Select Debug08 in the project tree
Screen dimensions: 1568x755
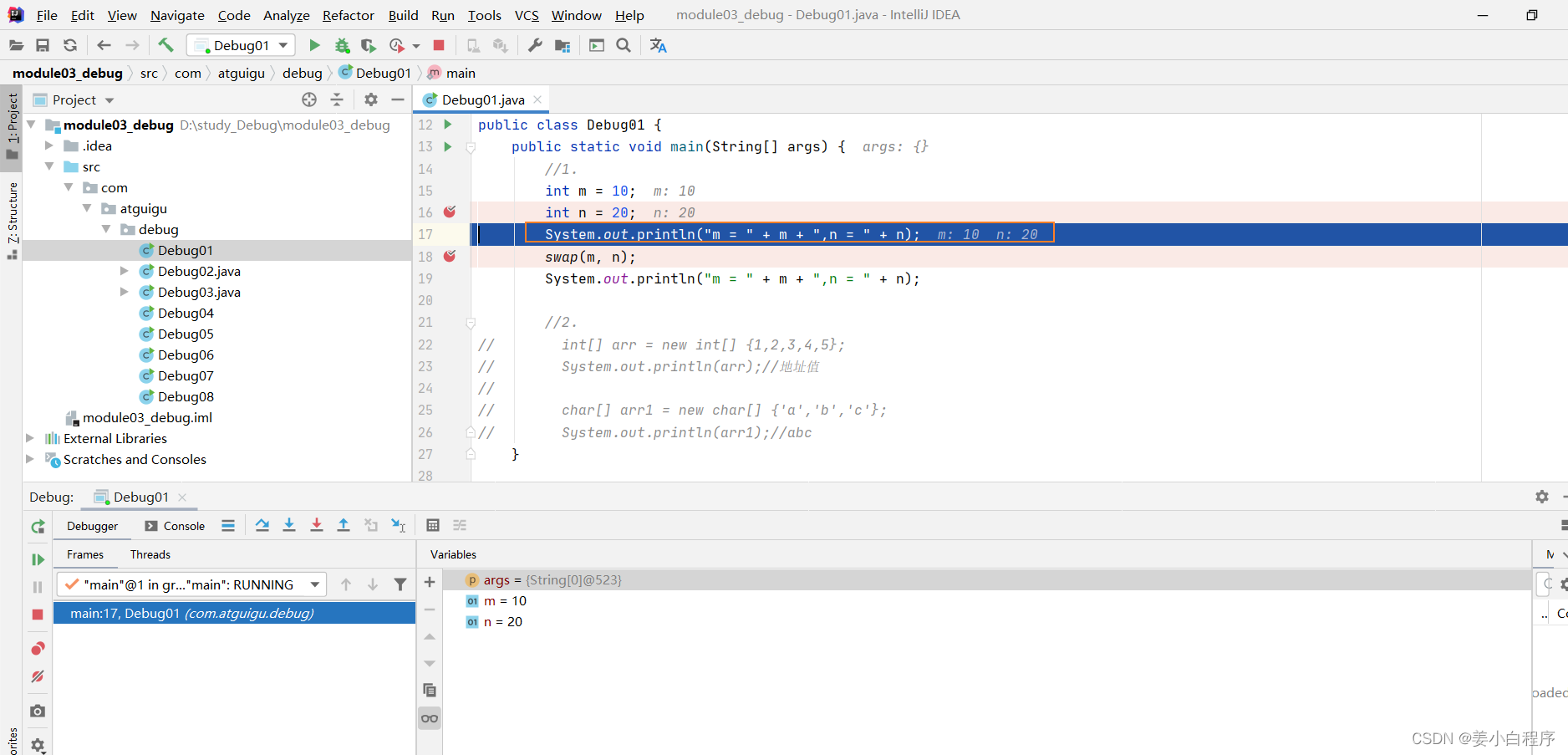pos(186,396)
